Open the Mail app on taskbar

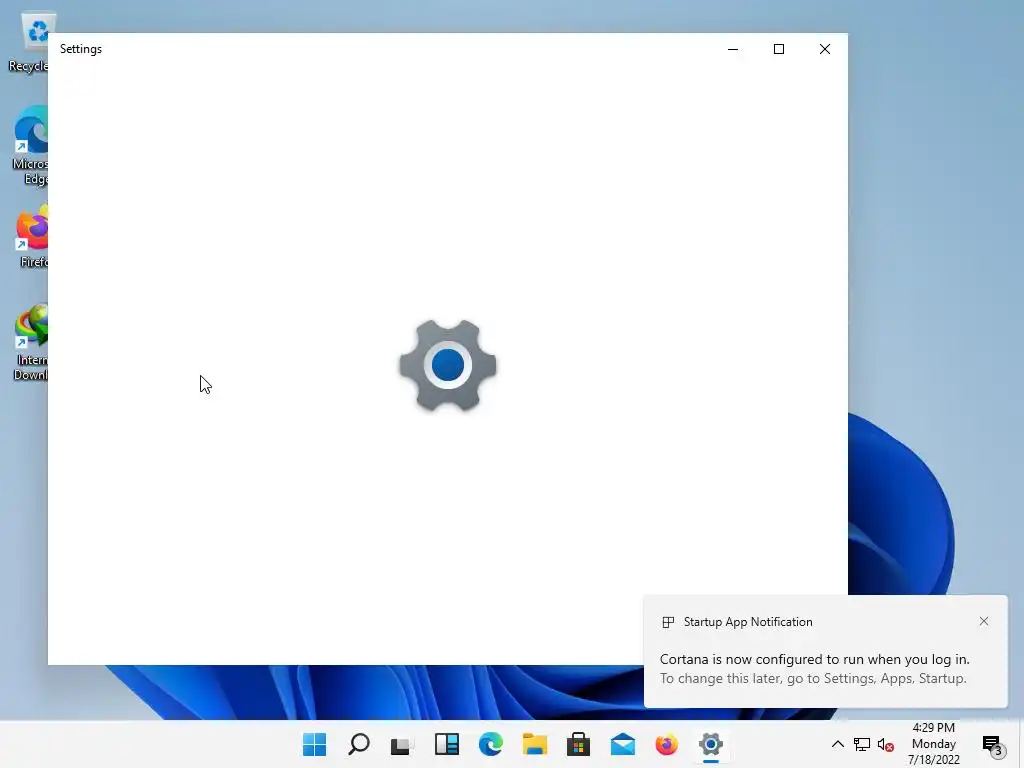coord(623,744)
